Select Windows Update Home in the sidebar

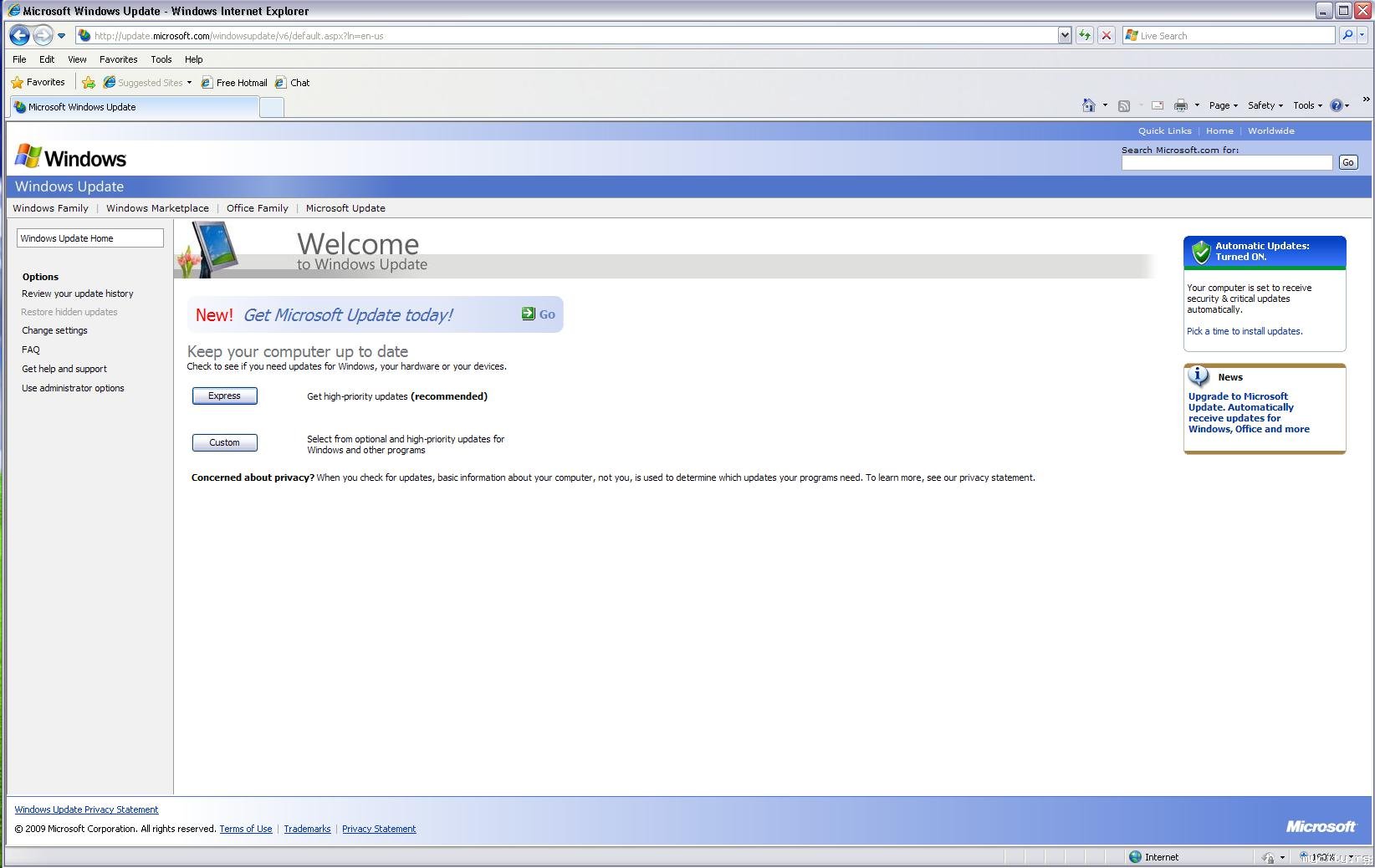(x=90, y=238)
